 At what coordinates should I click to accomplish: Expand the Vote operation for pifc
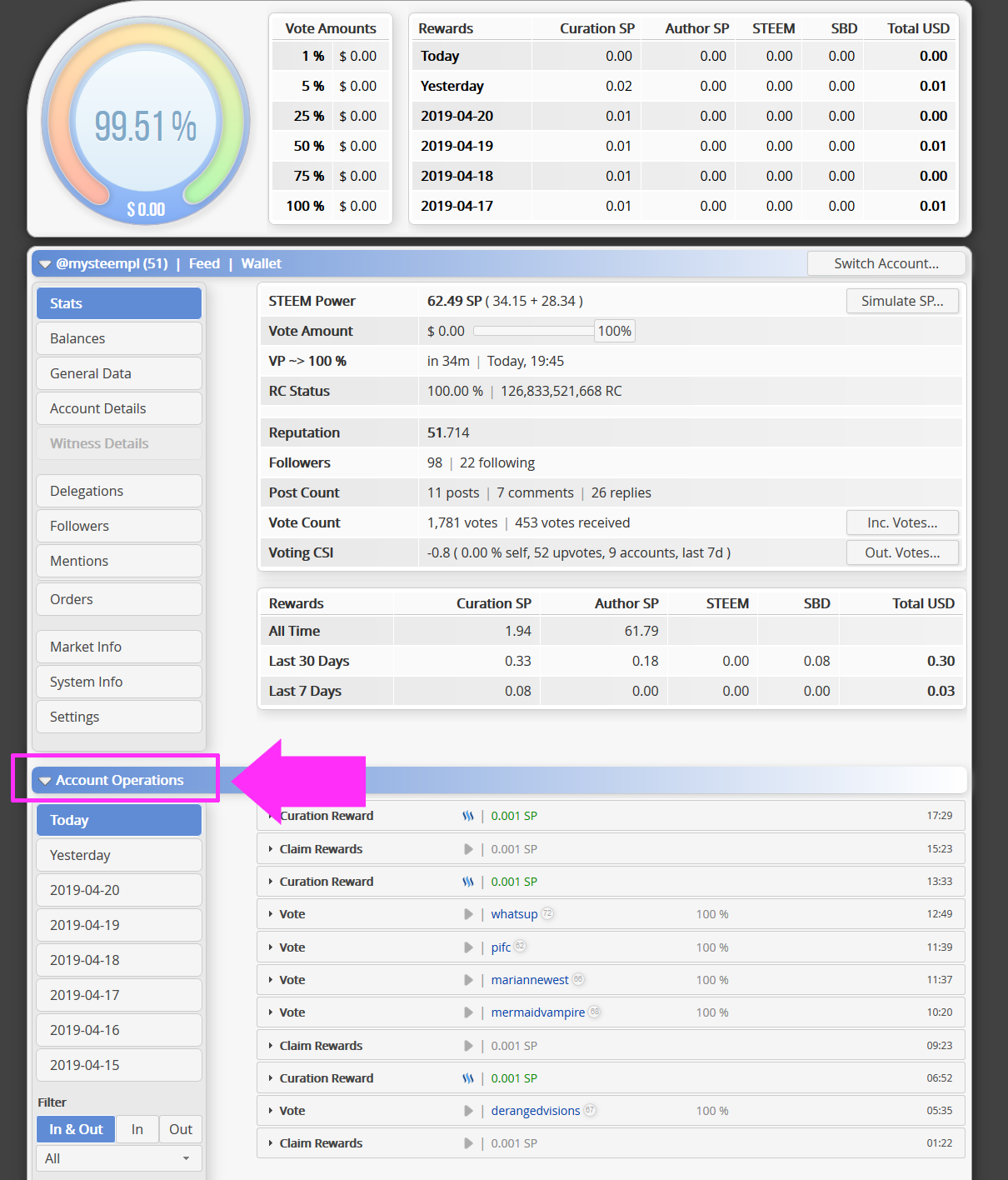point(271,947)
